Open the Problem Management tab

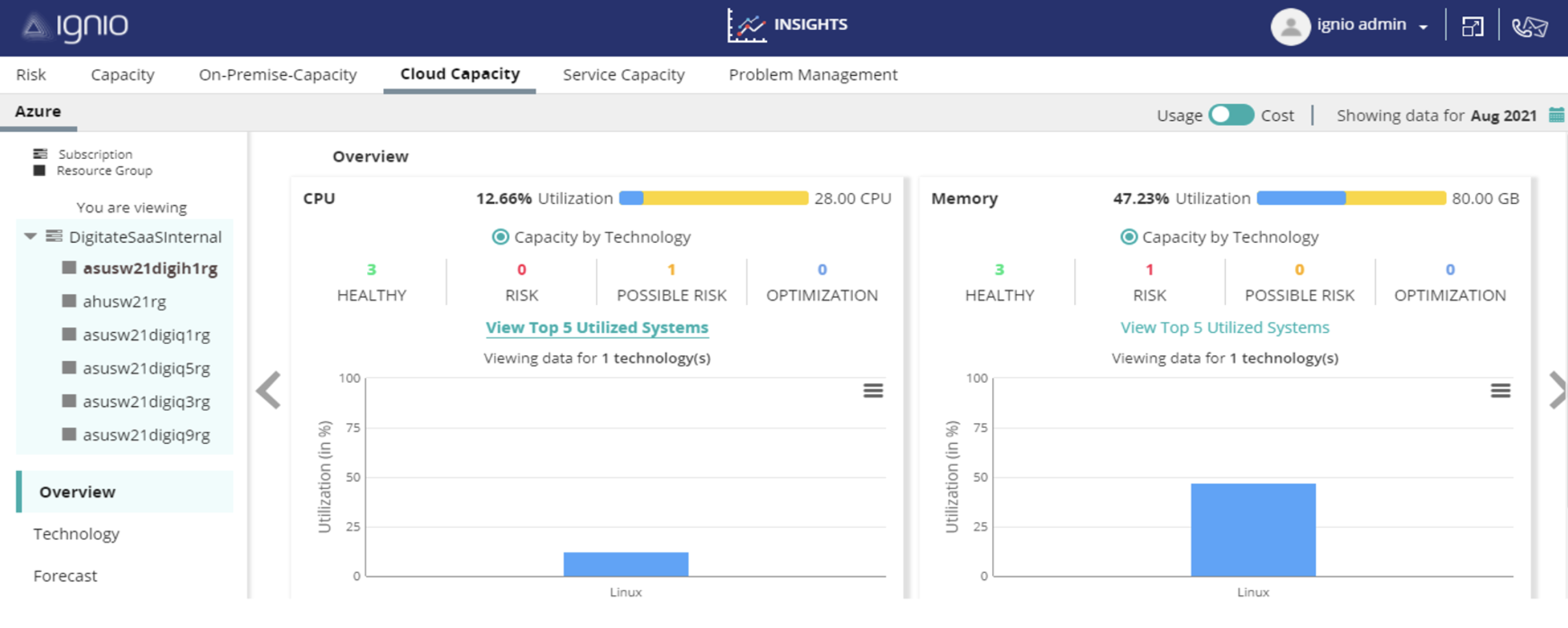[814, 75]
